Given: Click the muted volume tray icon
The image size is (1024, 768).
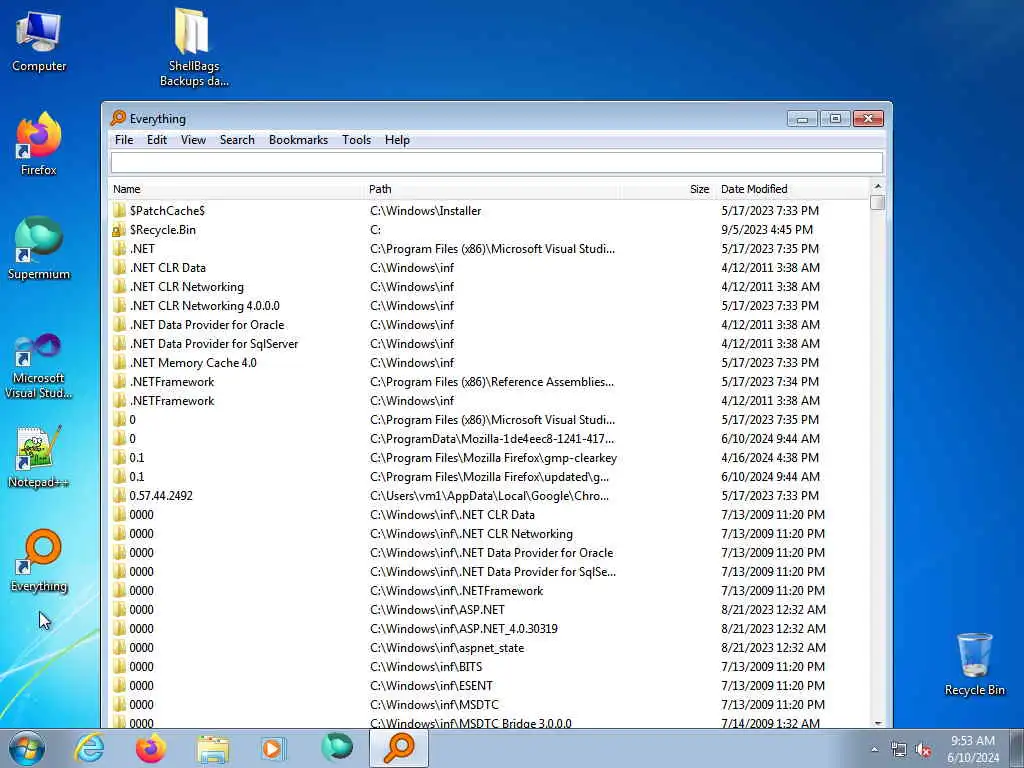Looking at the screenshot, I should 923,750.
